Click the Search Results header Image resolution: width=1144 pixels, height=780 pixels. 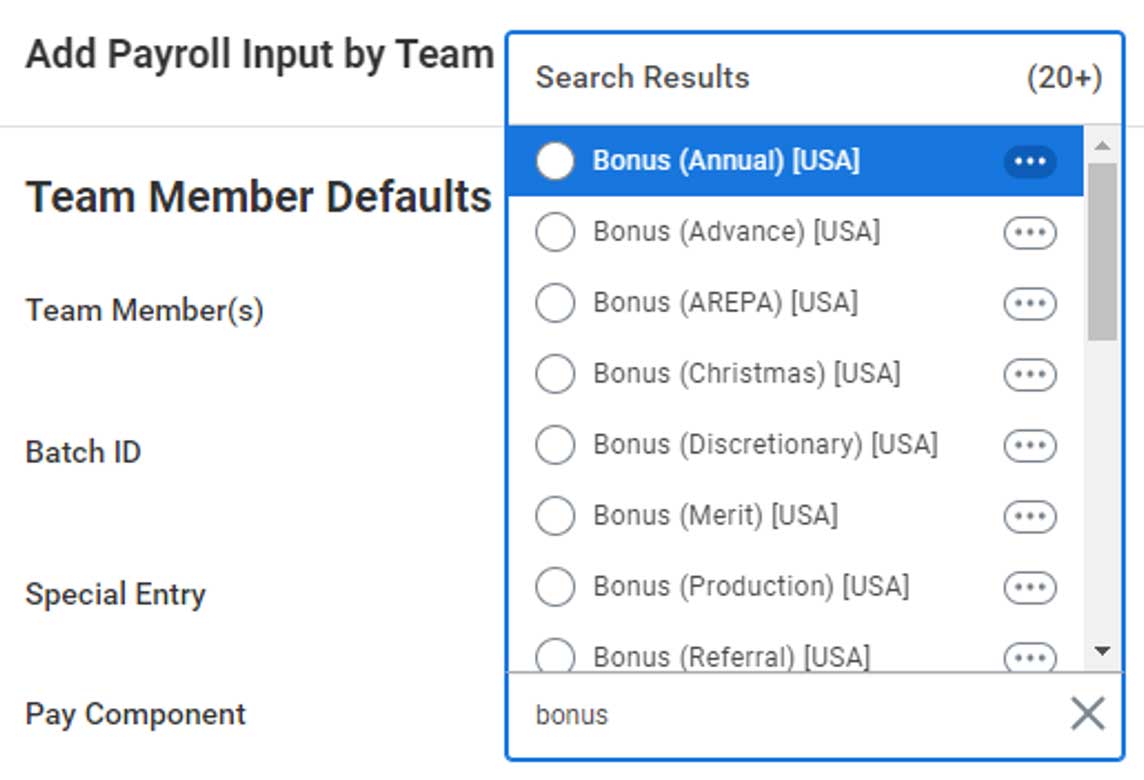coord(642,78)
